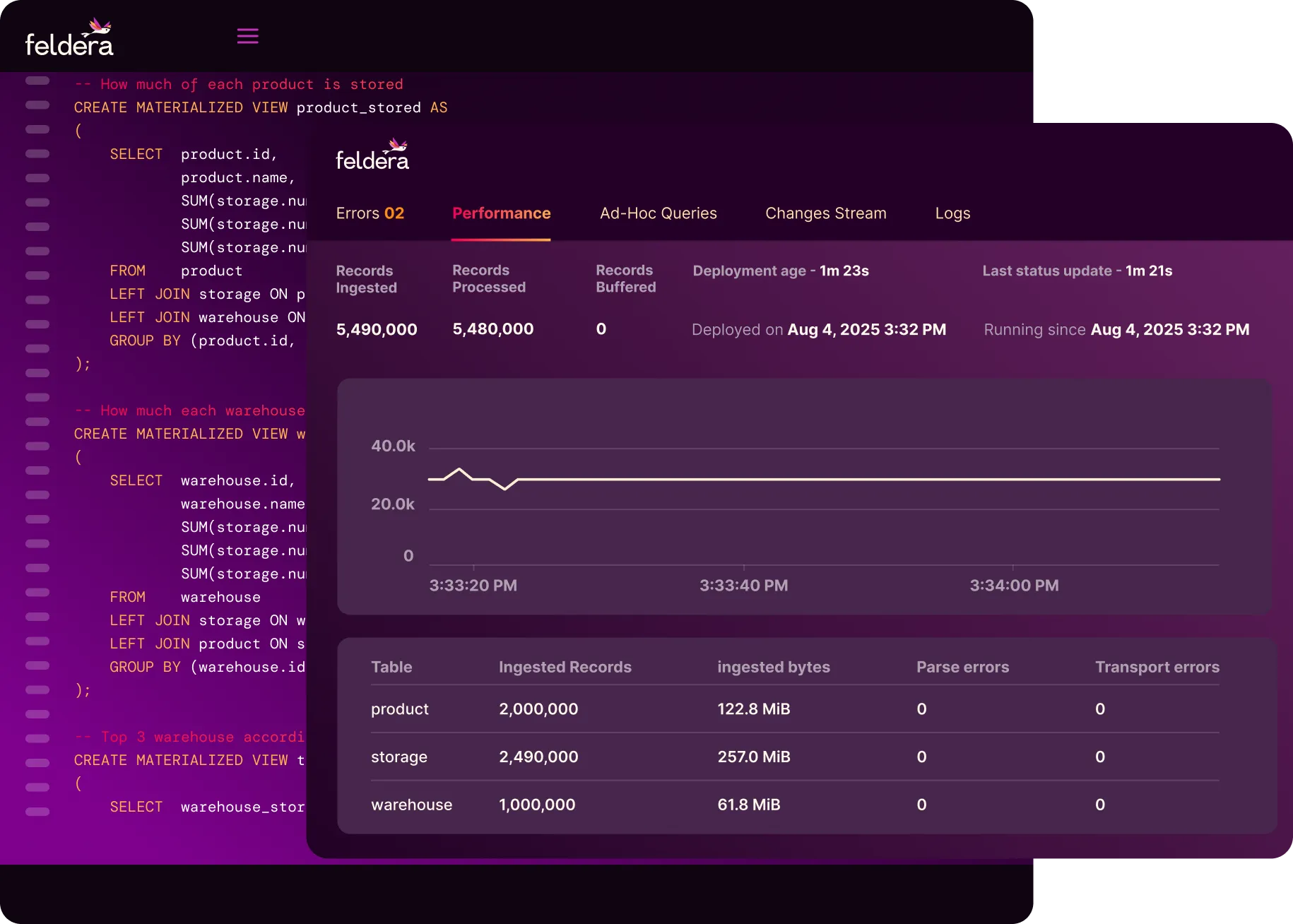
Task: Click warehouse ingested bytes 61.8 MiB
Action: (749, 805)
